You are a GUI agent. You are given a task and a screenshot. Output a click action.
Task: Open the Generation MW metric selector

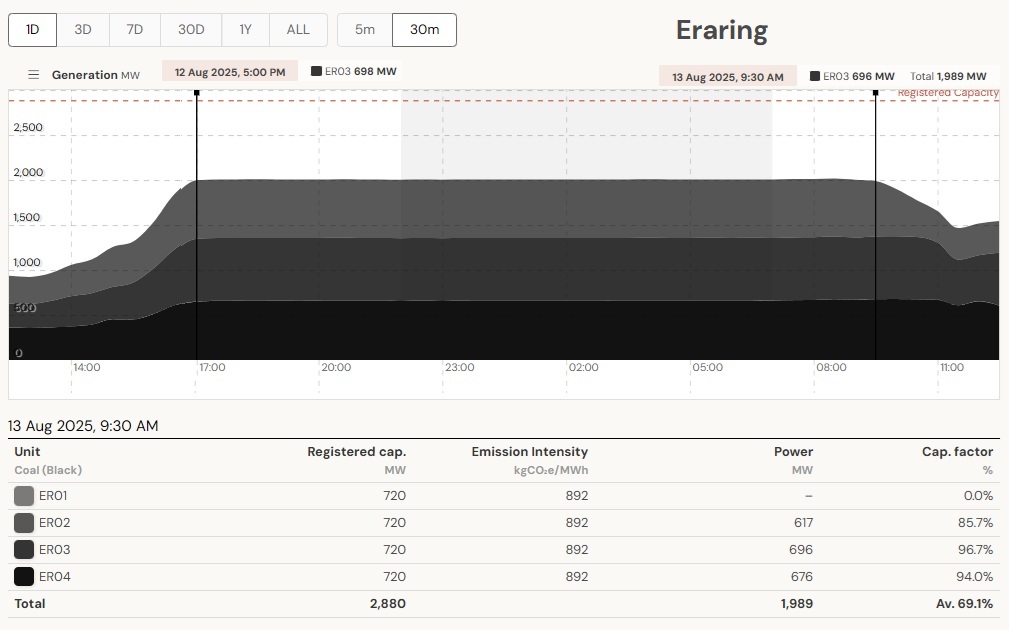(96, 75)
